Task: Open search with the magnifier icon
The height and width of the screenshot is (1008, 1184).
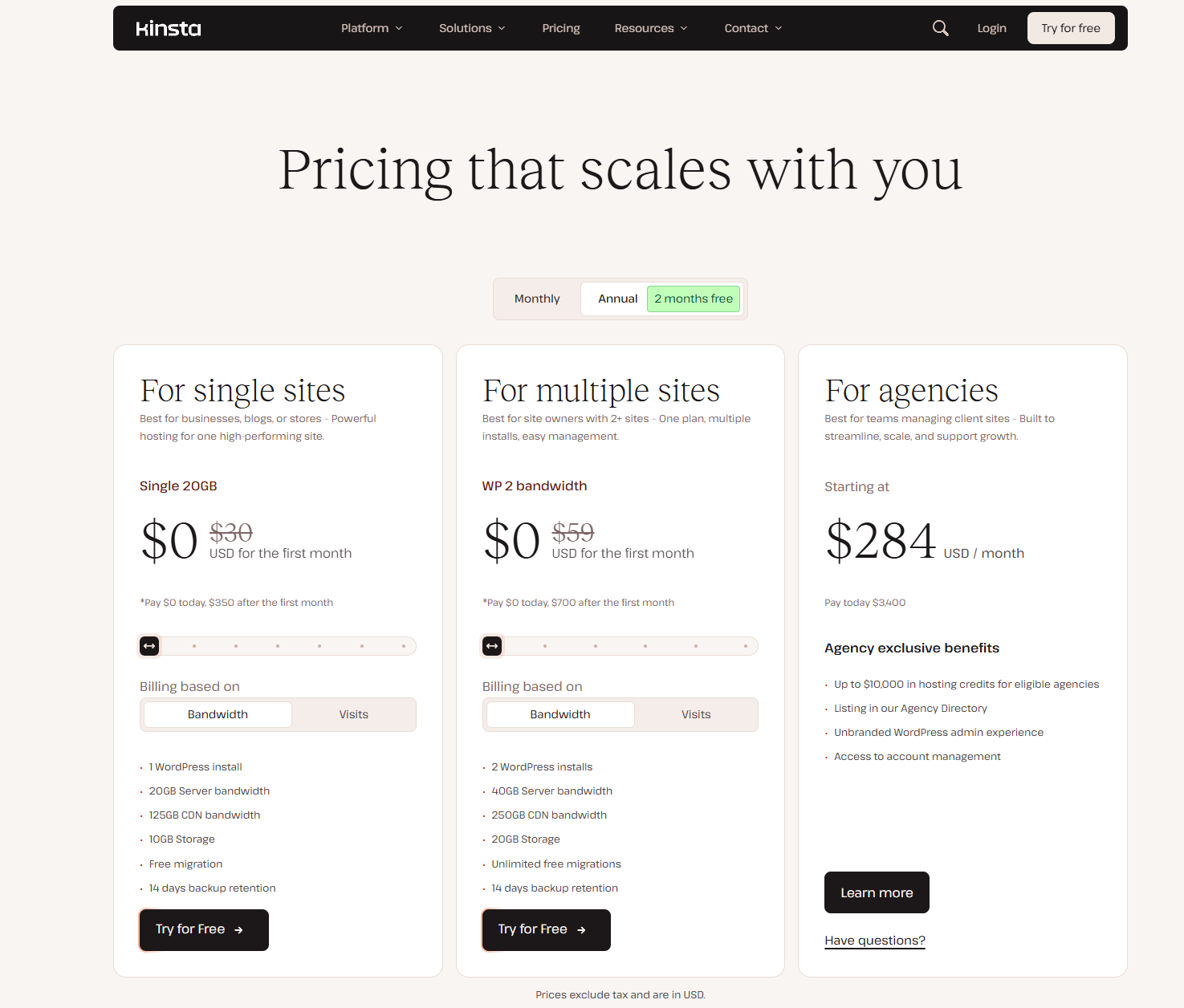Action: pyautogui.click(x=940, y=28)
